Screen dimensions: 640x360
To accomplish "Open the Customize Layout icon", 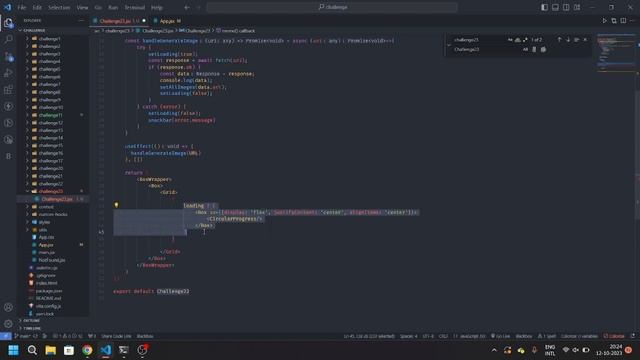I will [x=577, y=7].
